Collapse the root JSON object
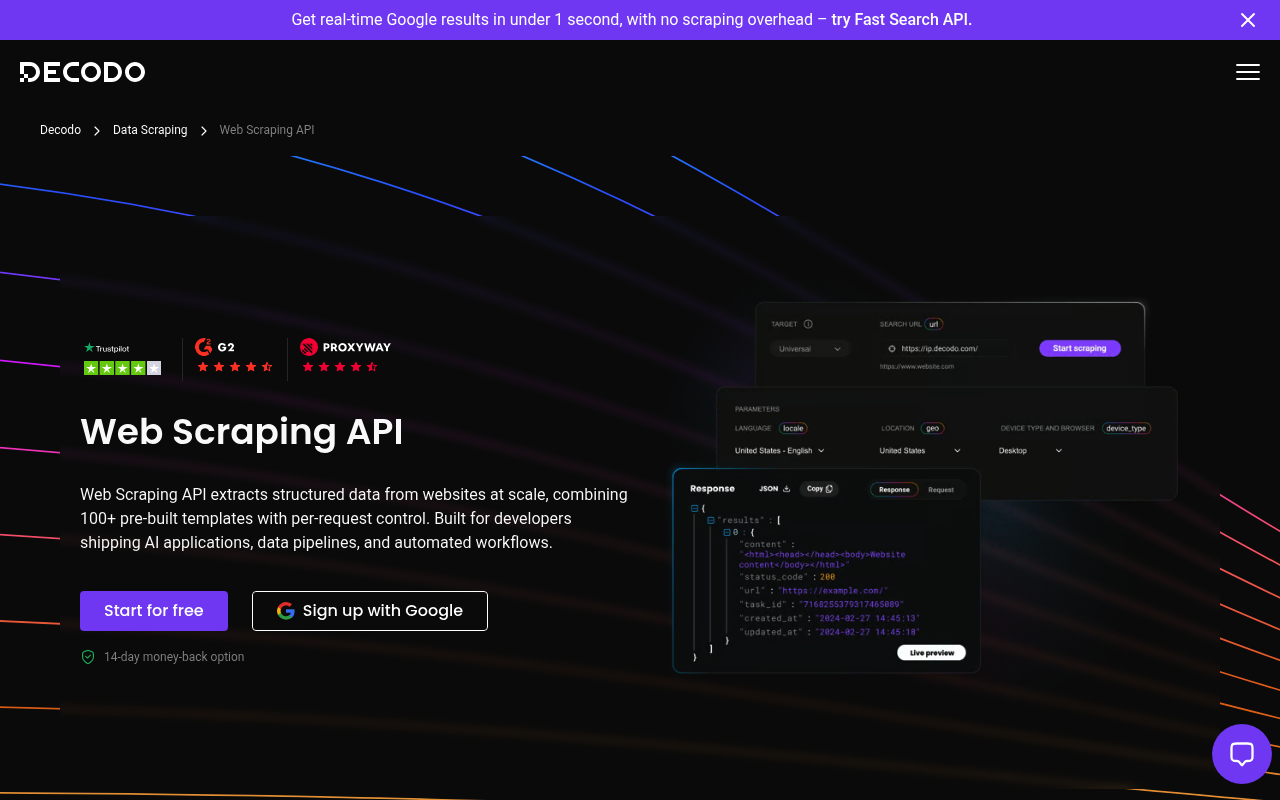This screenshot has height=800, width=1280. [694, 509]
